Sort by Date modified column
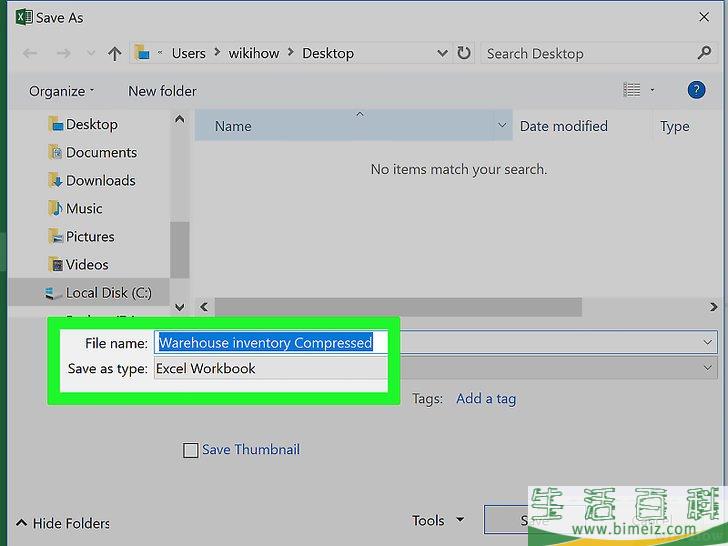Image resolution: width=728 pixels, height=546 pixels. tap(563, 126)
